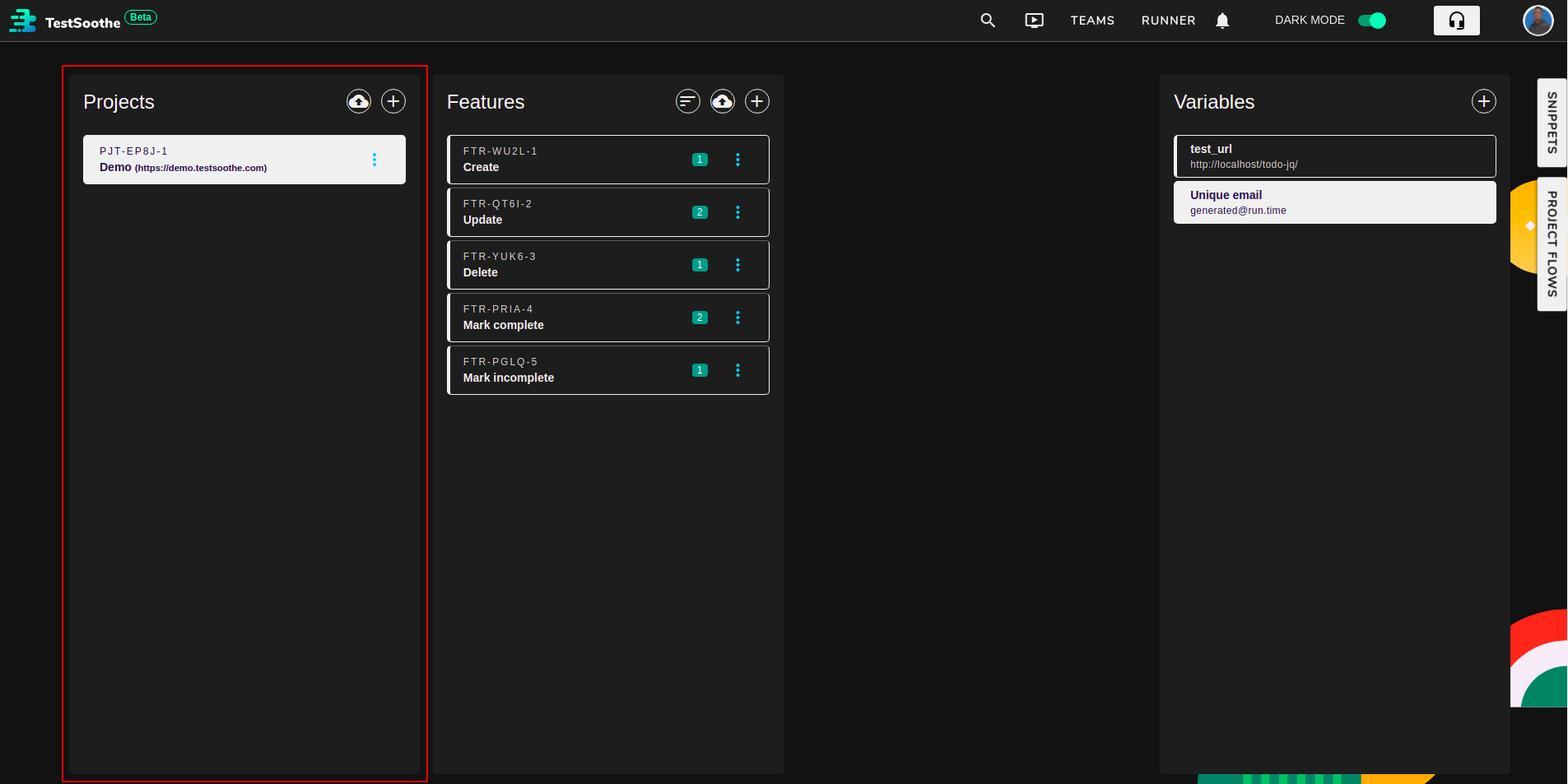Open the TEAMS menu
This screenshot has height=784, width=1568.
(x=1092, y=21)
